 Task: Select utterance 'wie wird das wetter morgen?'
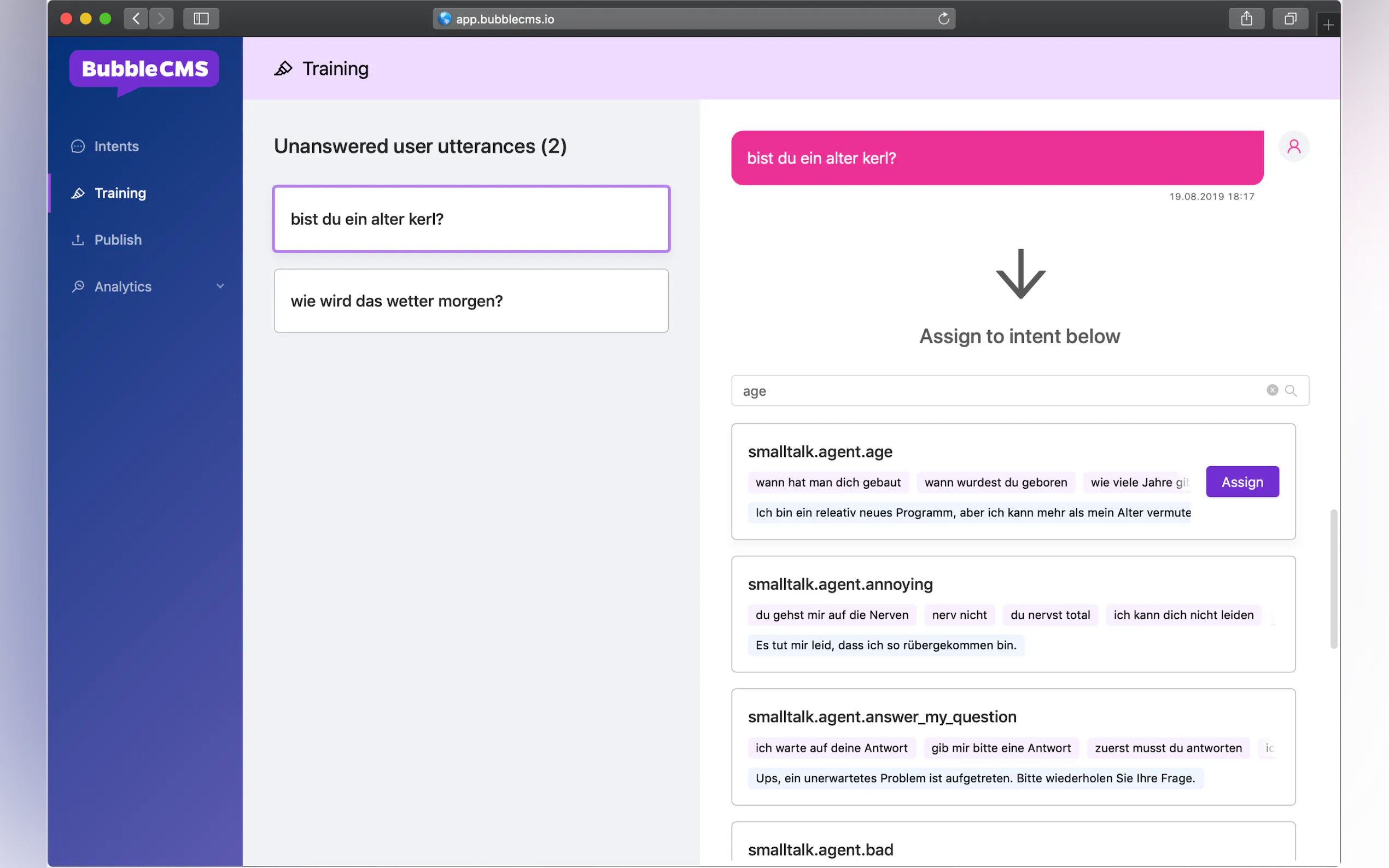[x=471, y=301]
